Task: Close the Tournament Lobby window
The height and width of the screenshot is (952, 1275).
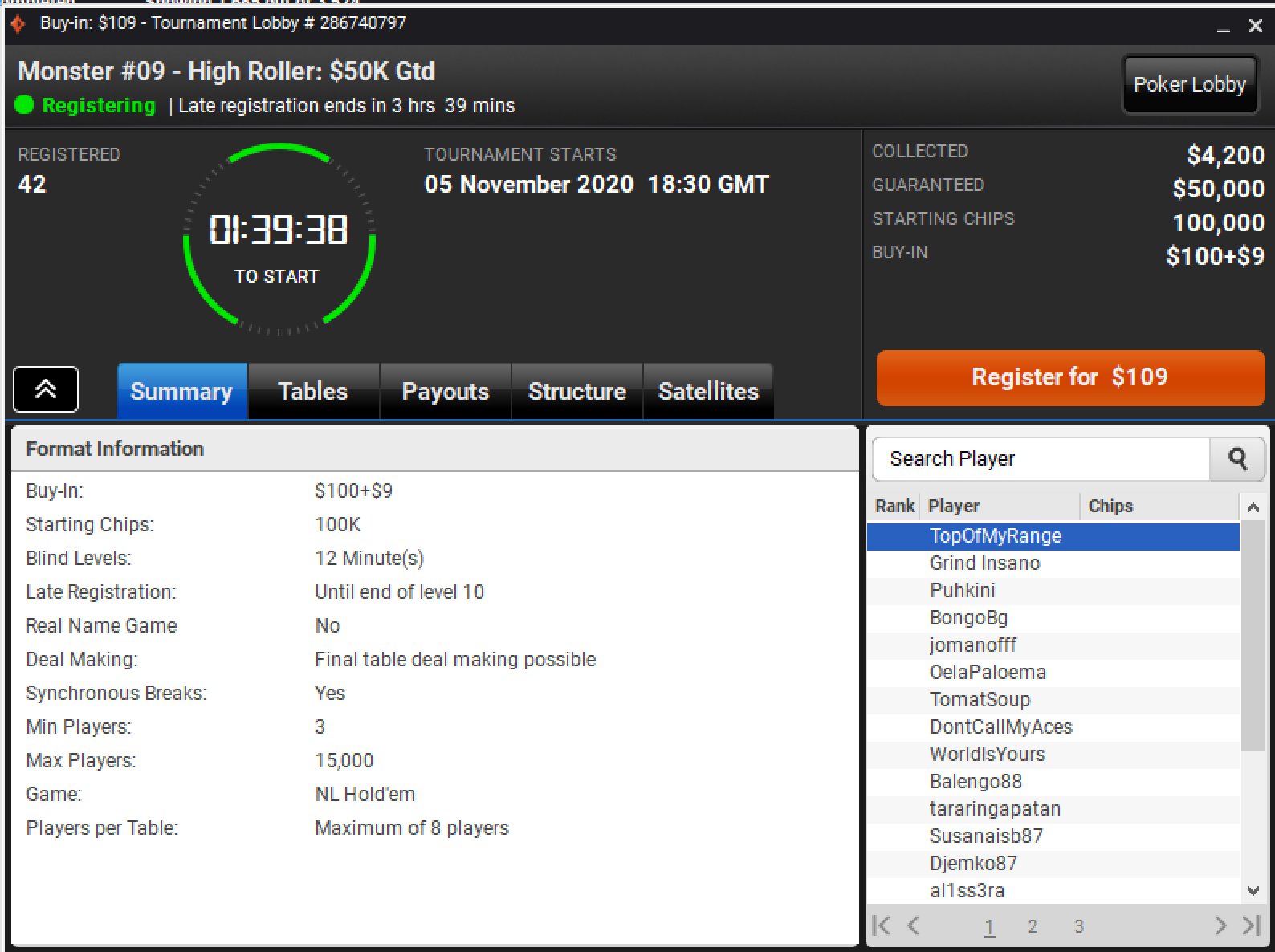Action: click(x=1256, y=26)
